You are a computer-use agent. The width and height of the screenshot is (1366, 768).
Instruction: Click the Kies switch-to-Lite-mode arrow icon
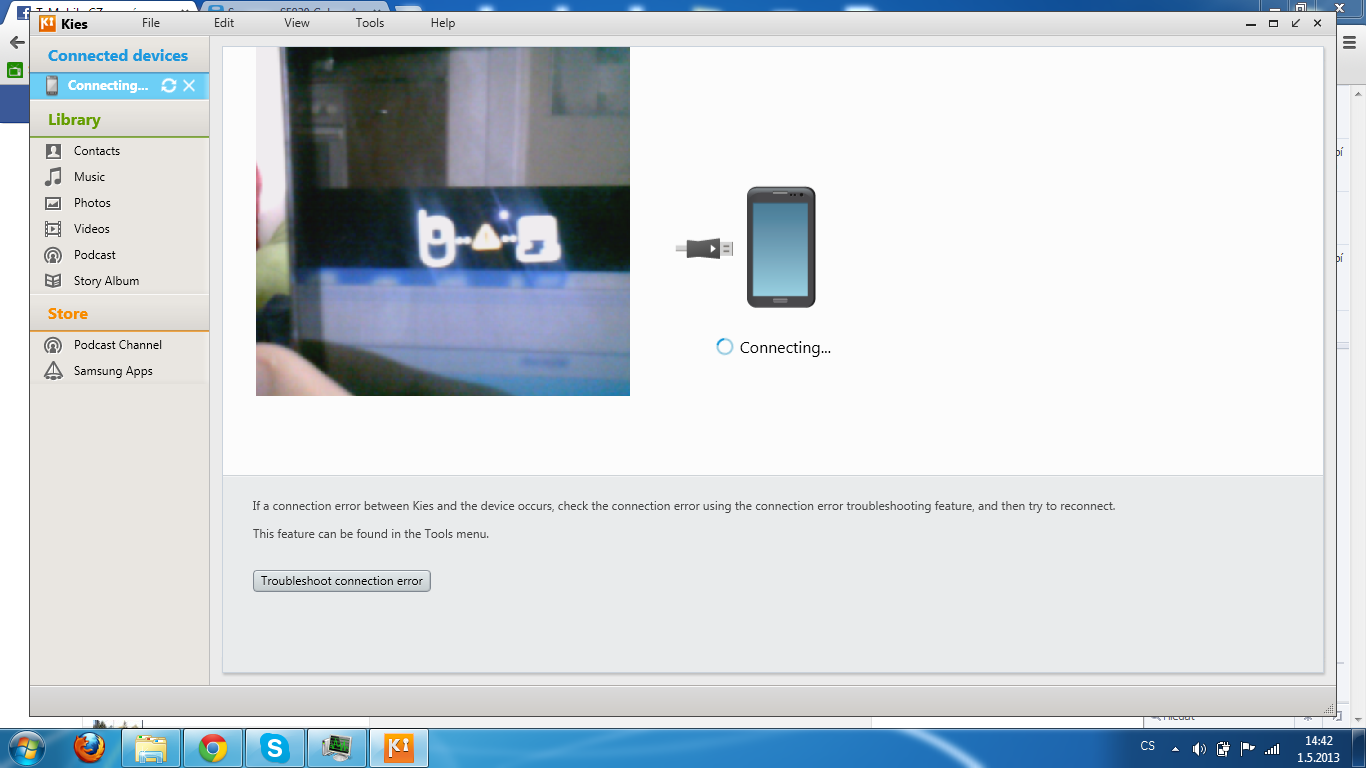coord(1296,23)
